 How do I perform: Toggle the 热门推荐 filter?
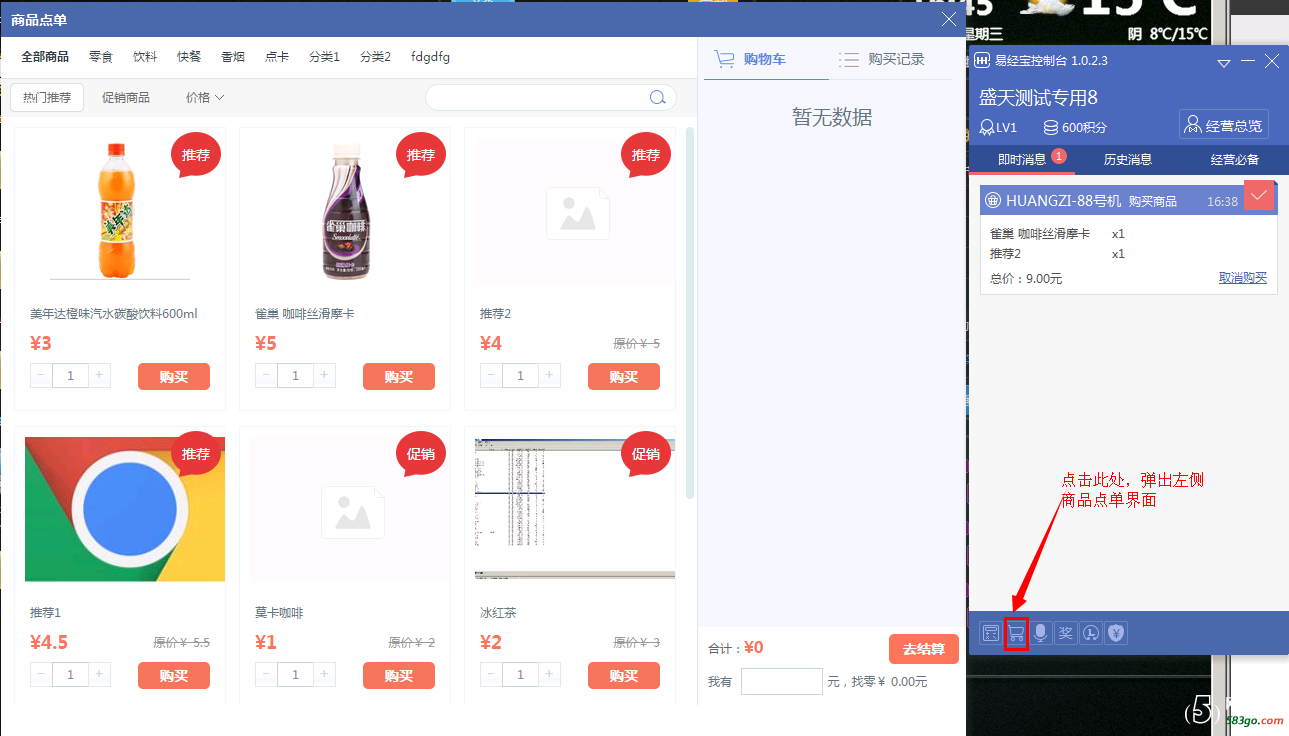click(47, 98)
